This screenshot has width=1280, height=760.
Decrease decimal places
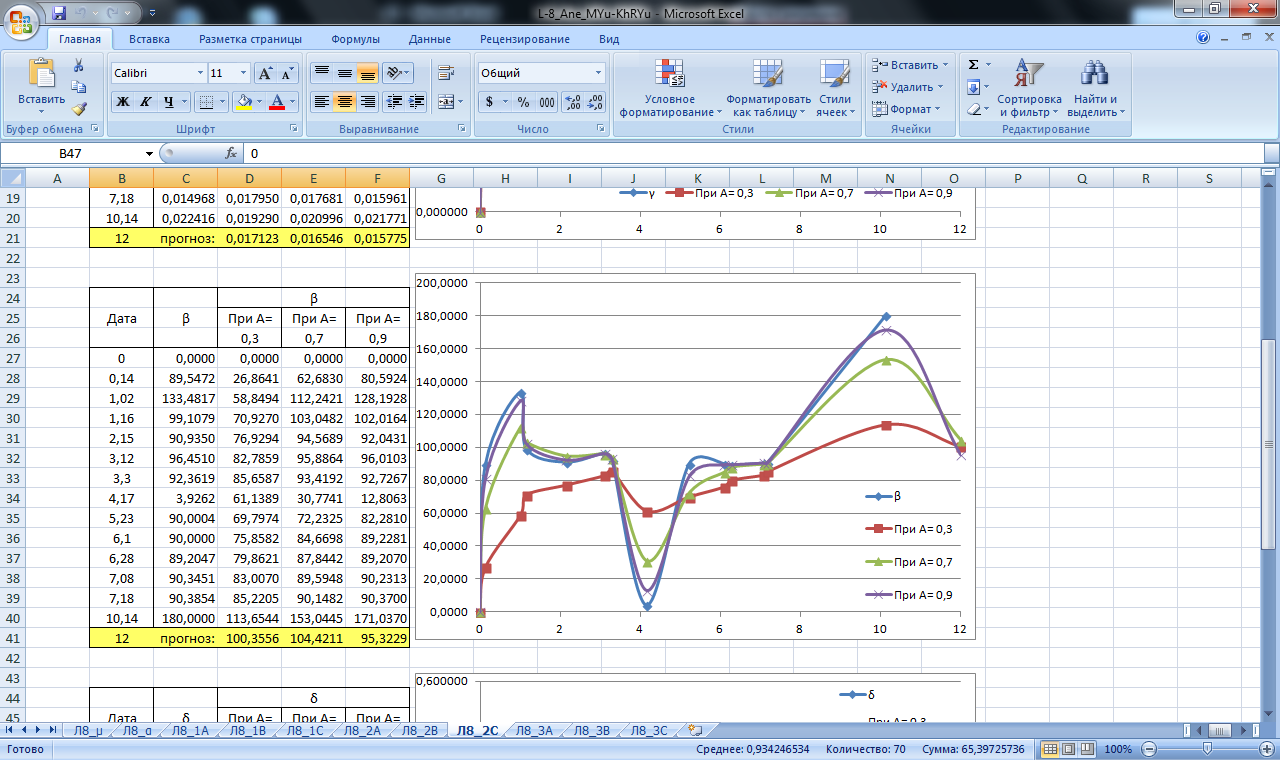[x=595, y=101]
